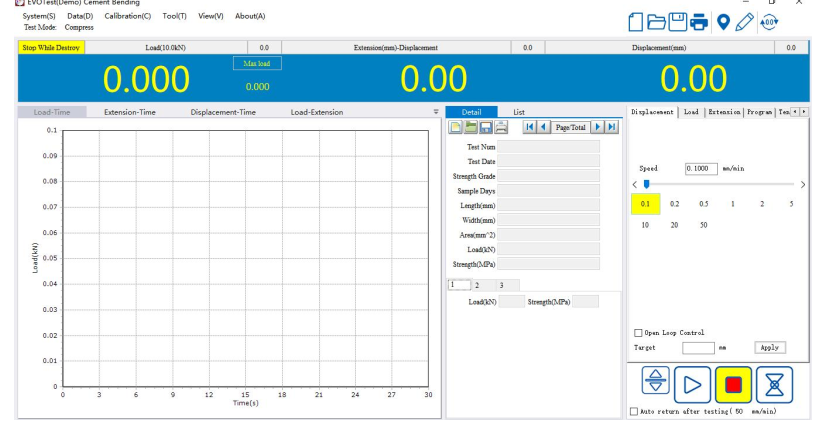
Task: Select speed preset 5
Action: pos(791,204)
